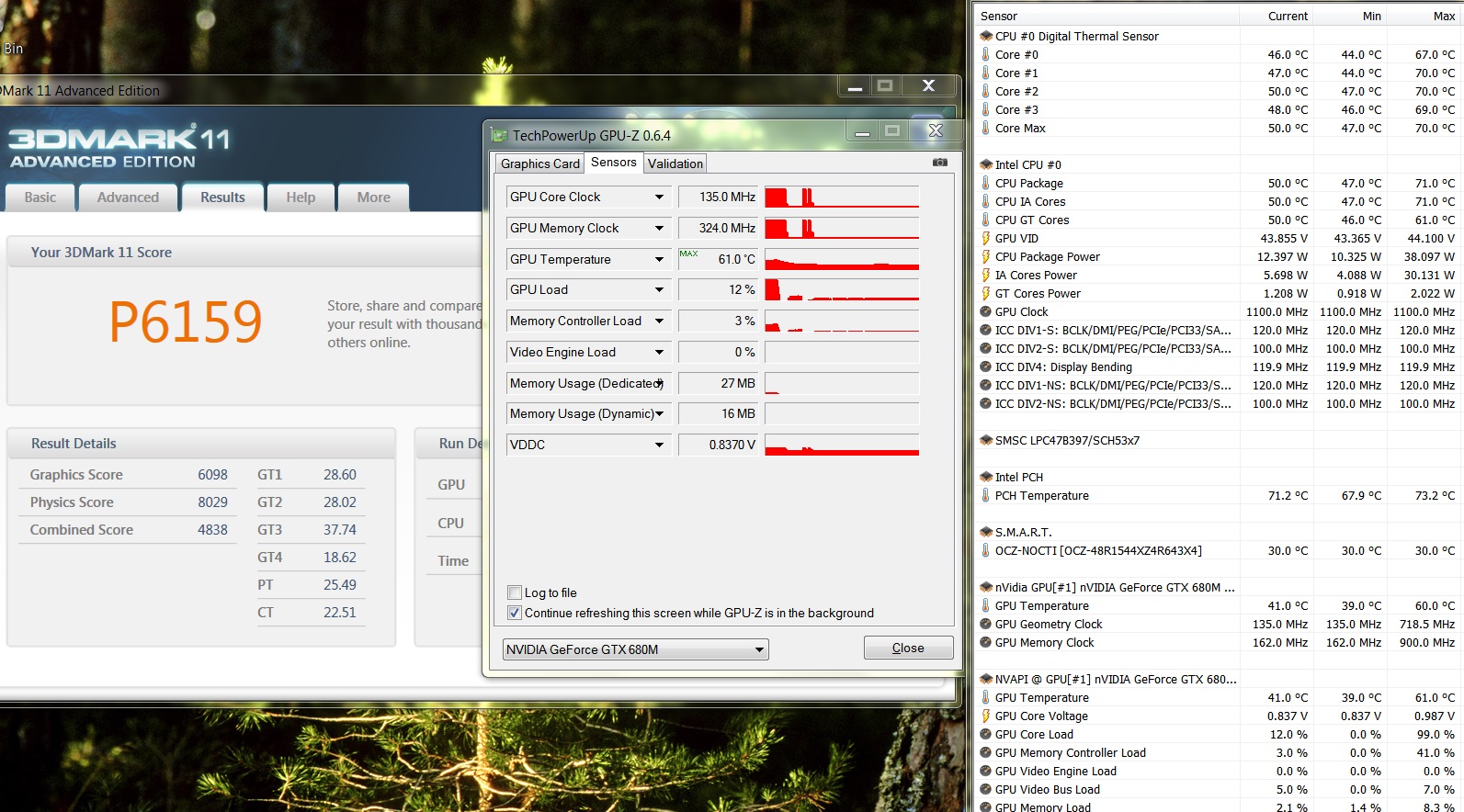
Task: Open the VDDC sensor dropdown
Action: [659, 445]
